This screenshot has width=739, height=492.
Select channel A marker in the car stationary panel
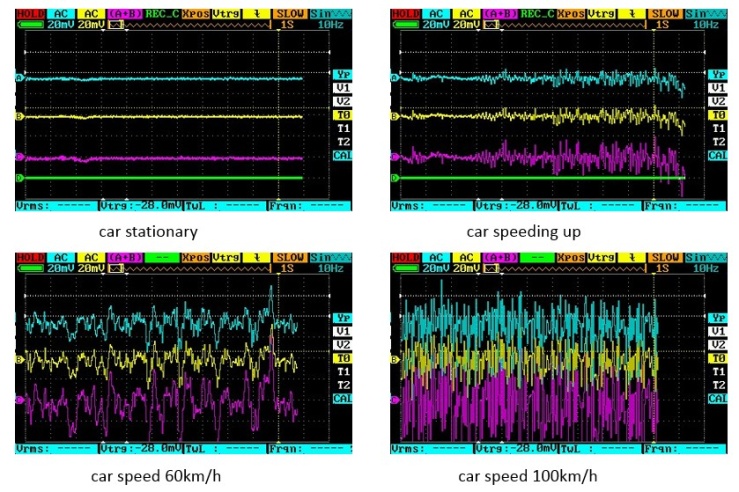pyautogui.click(x=19, y=78)
